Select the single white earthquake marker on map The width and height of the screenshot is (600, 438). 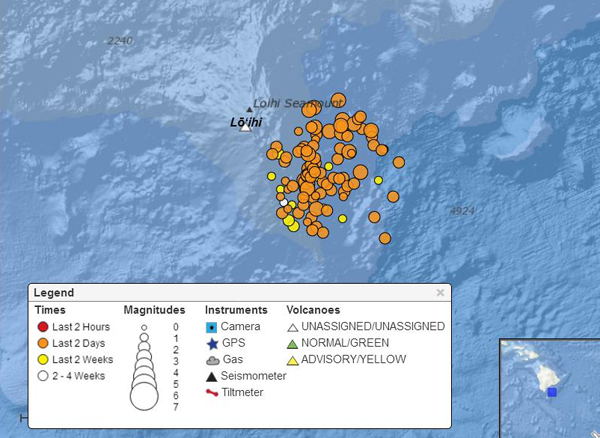284,203
